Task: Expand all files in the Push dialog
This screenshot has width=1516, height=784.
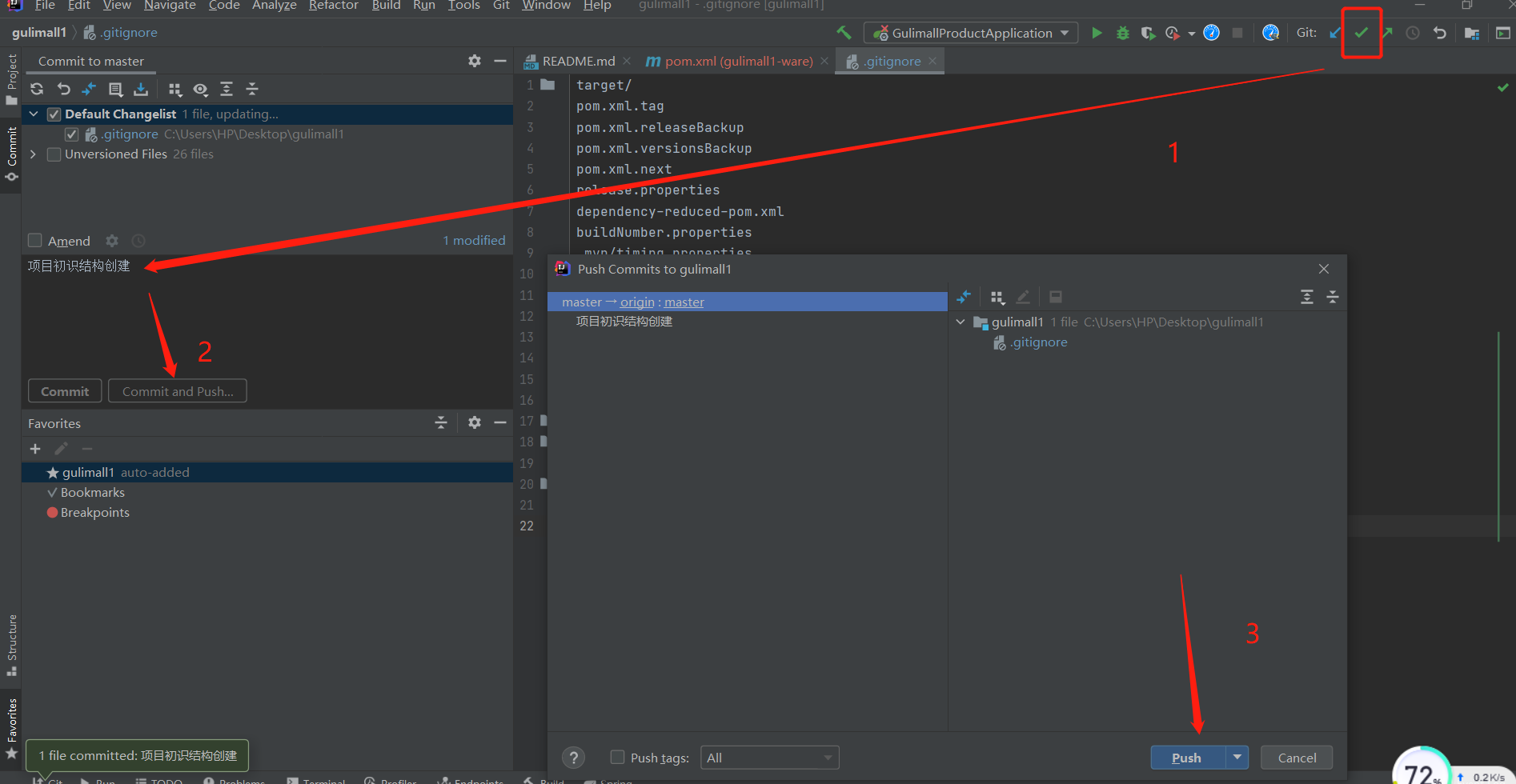Action: coord(1307,297)
